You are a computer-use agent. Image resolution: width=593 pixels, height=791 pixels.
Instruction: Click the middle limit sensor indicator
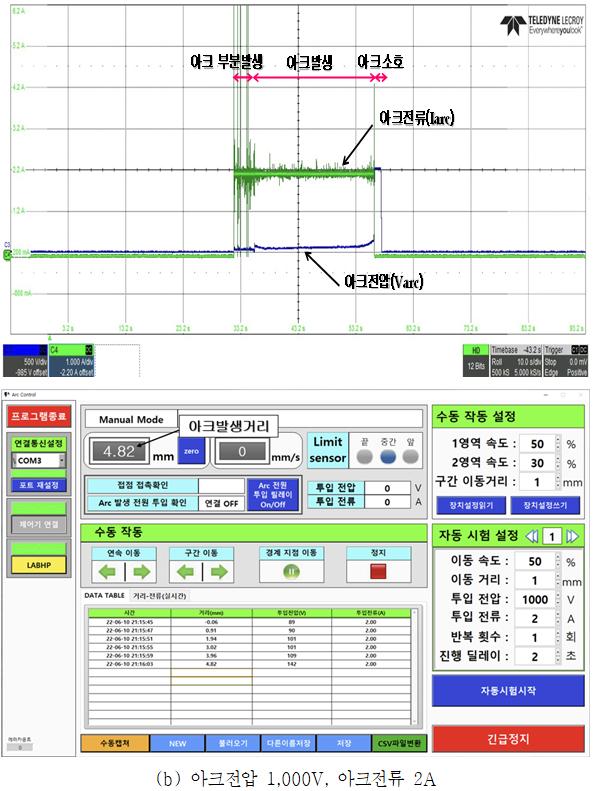[388, 457]
